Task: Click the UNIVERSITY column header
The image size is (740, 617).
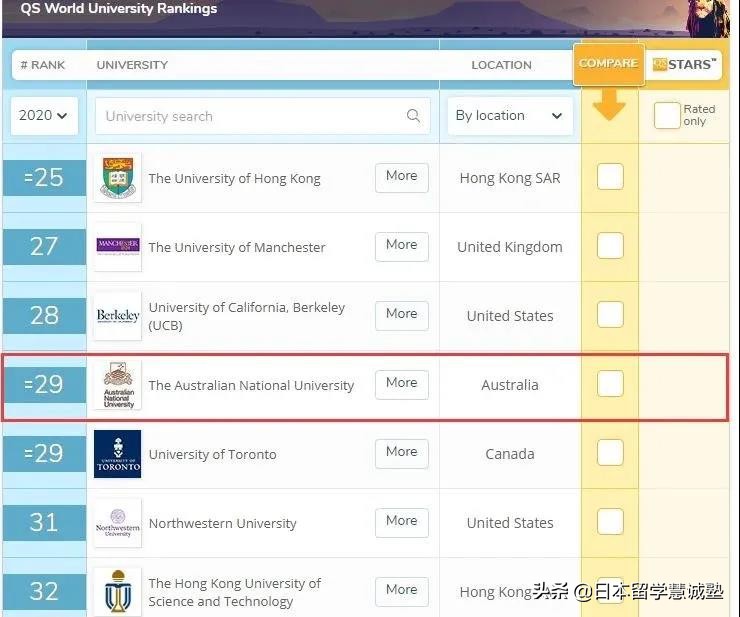Action: 132,65
